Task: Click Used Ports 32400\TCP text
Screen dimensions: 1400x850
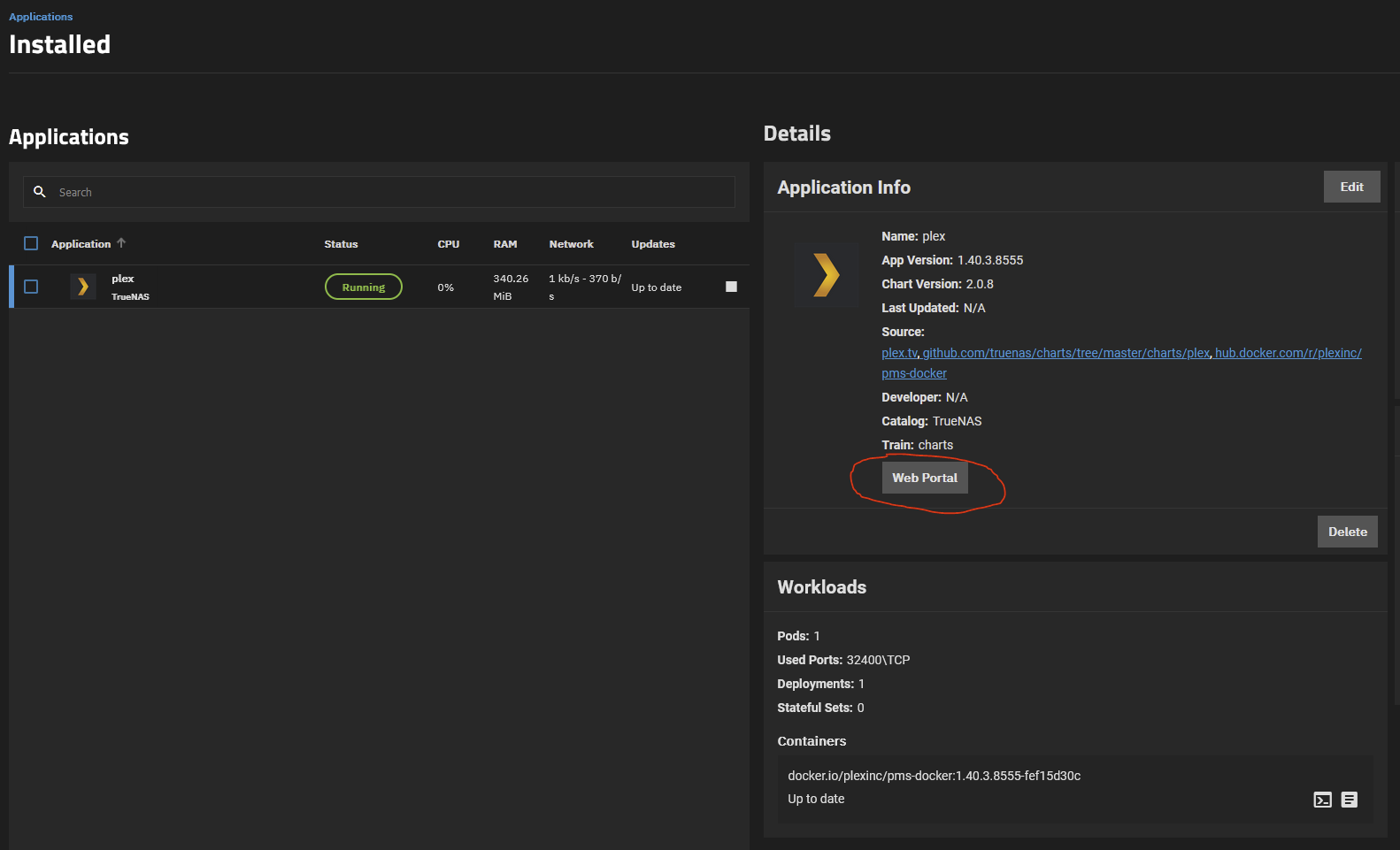Action: coord(843,660)
